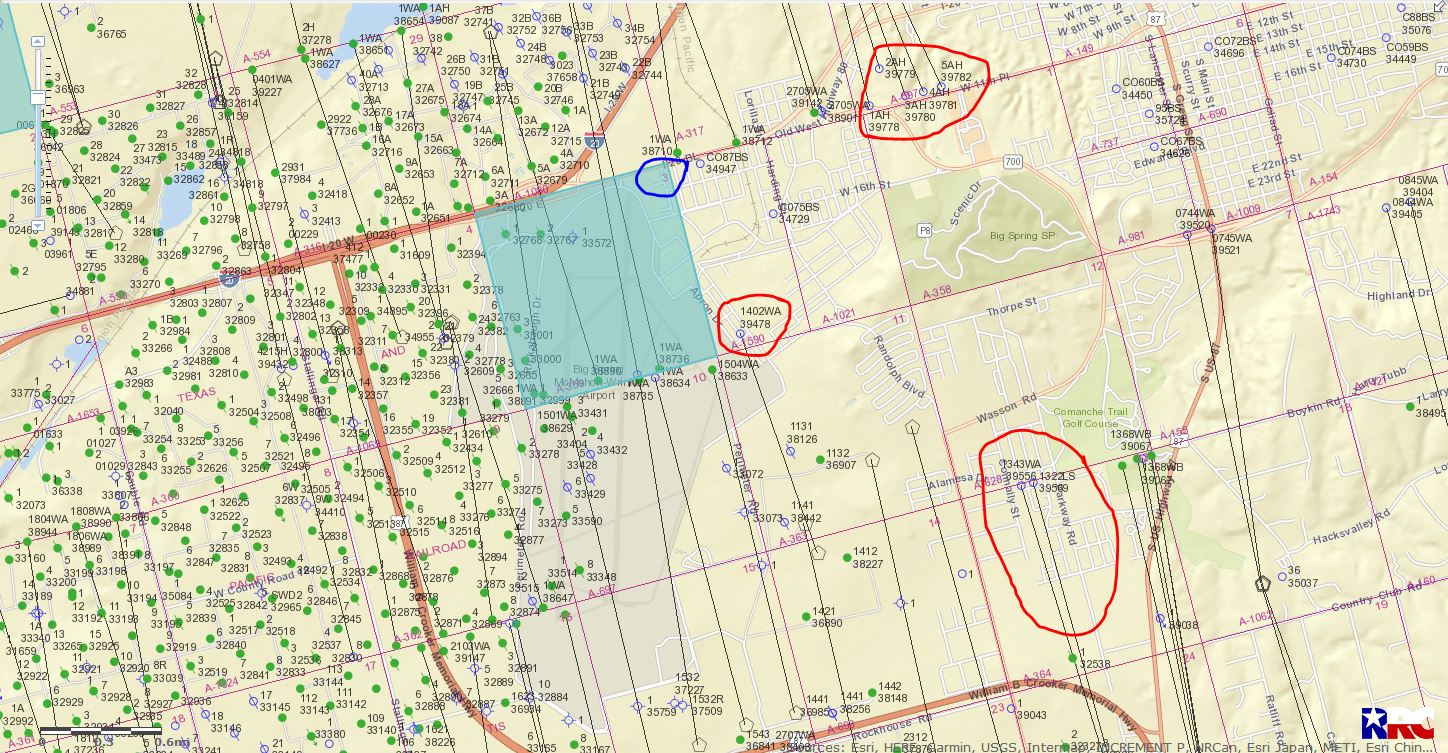Select green well 1504WA 38633
Screen dimensions: 1448x753
pyautogui.click(x=710, y=369)
